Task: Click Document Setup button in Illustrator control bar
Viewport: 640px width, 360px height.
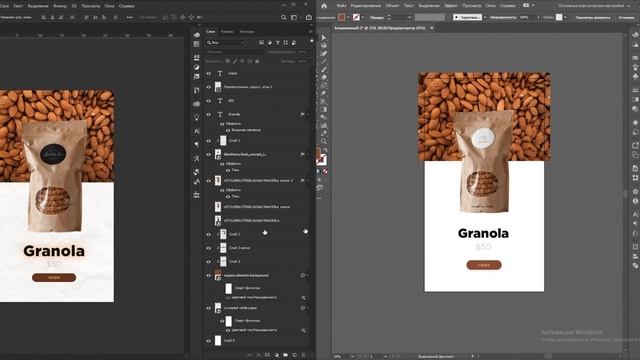Action: (593, 18)
